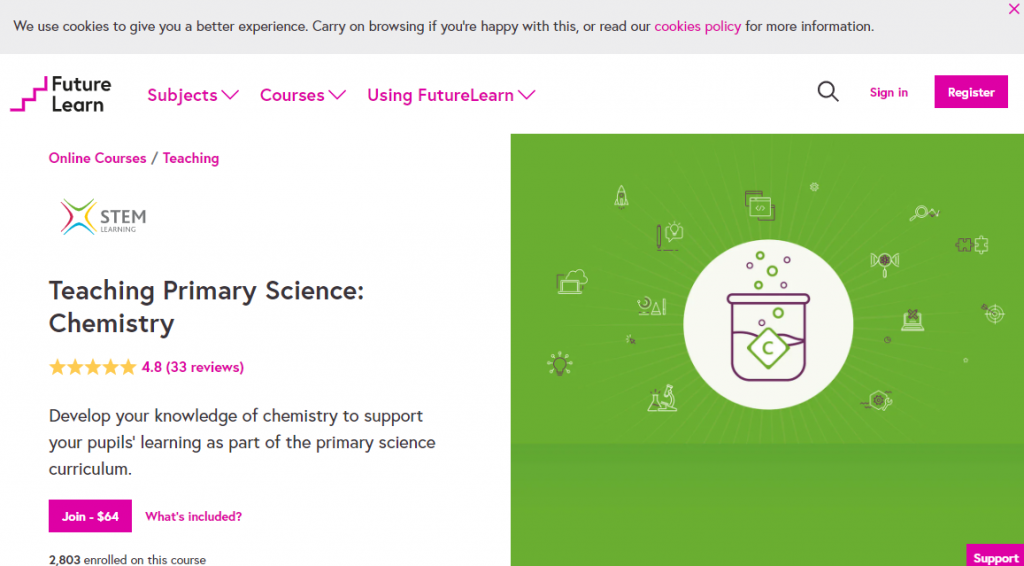Click the STEM Learning logo
This screenshot has height=566, width=1024.
click(103, 217)
